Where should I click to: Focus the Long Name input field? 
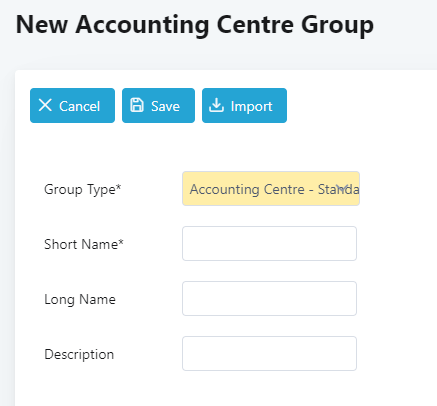269,299
